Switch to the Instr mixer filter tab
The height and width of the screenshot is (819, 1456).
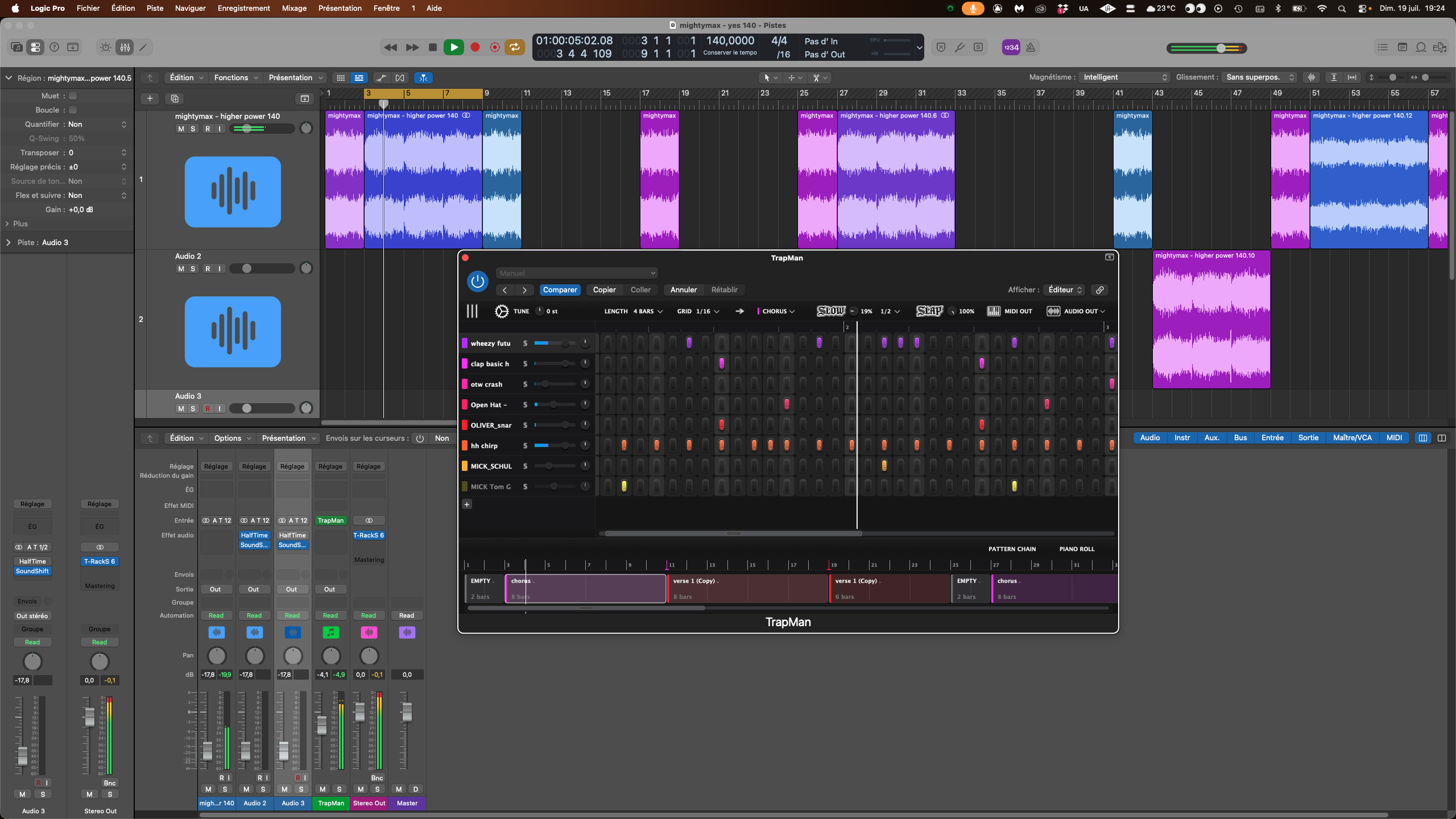pyautogui.click(x=1182, y=438)
